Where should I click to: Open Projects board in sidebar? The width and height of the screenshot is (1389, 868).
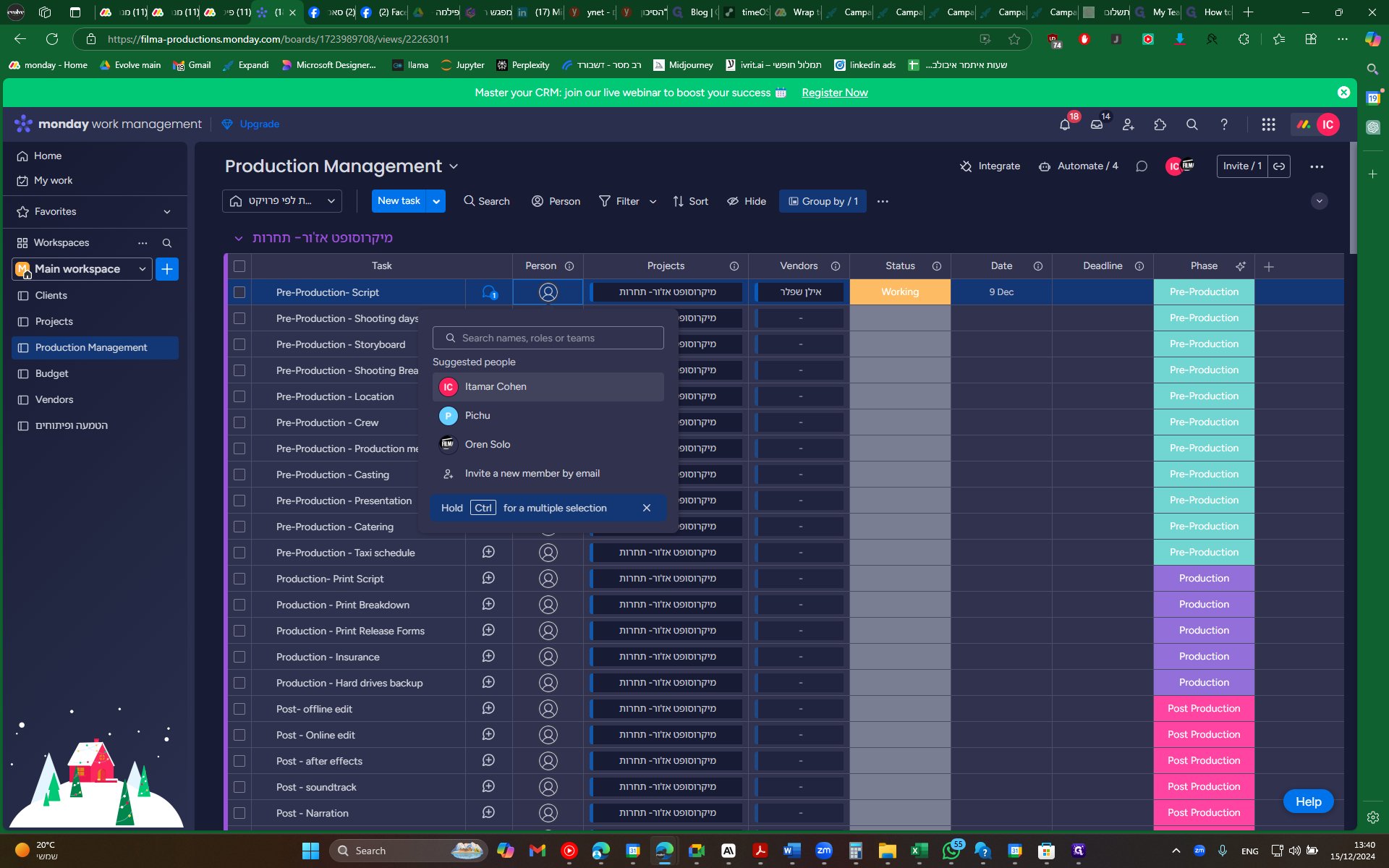point(54,321)
